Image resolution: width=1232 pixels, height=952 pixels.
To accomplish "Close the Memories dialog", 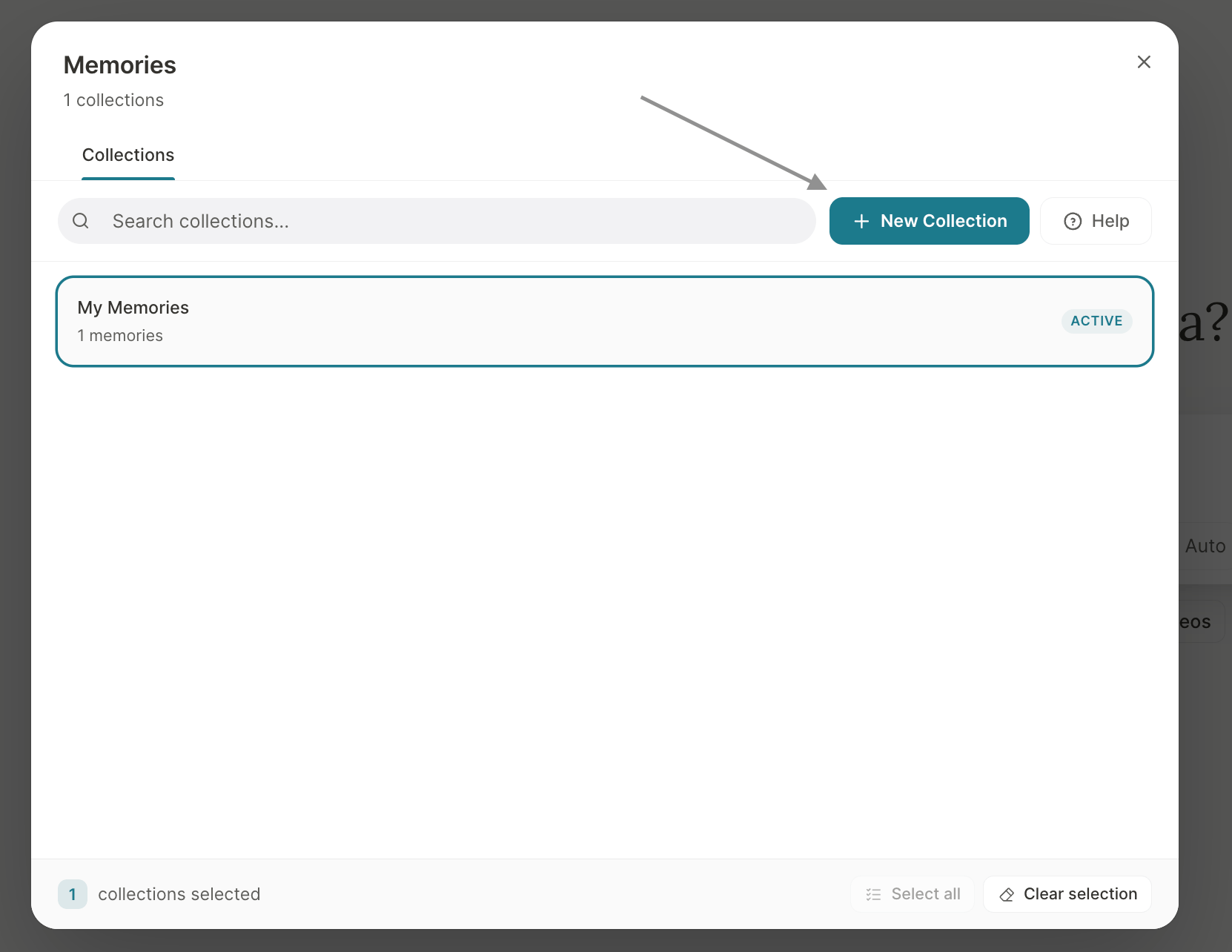I will 1144,62.
